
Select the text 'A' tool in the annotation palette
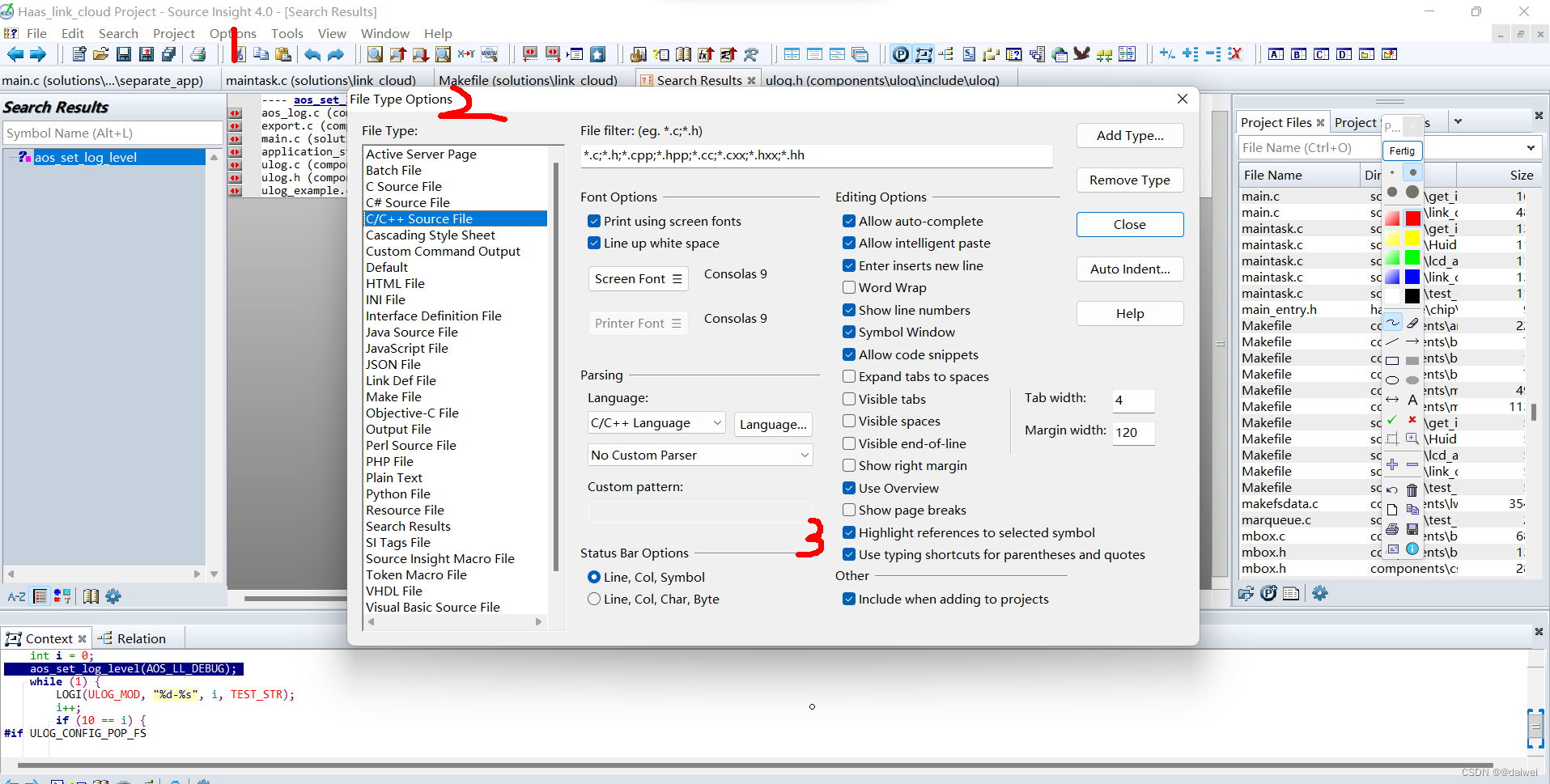pyautogui.click(x=1412, y=400)
